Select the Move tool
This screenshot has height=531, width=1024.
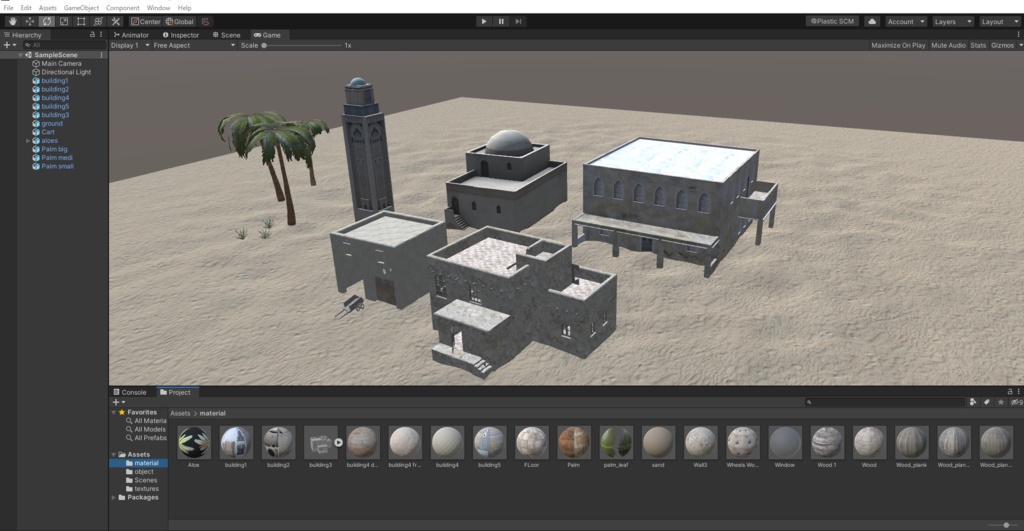29,22
